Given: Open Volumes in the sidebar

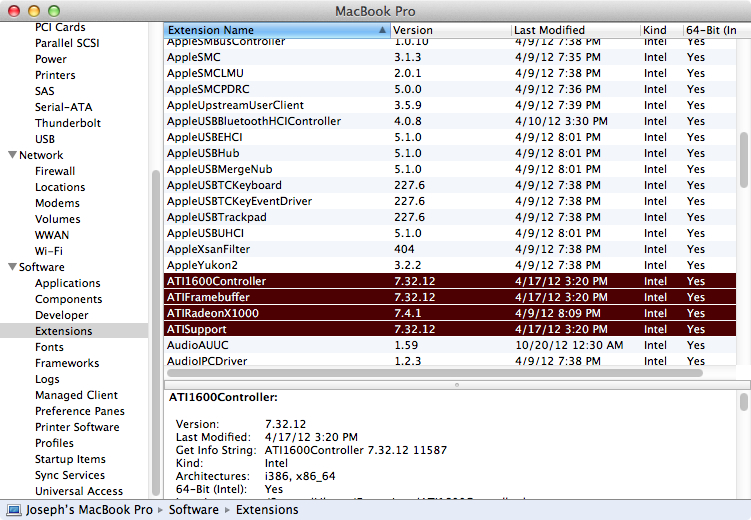Looking at the screenshot, I should pyautogui.click(x=57, y=219).
